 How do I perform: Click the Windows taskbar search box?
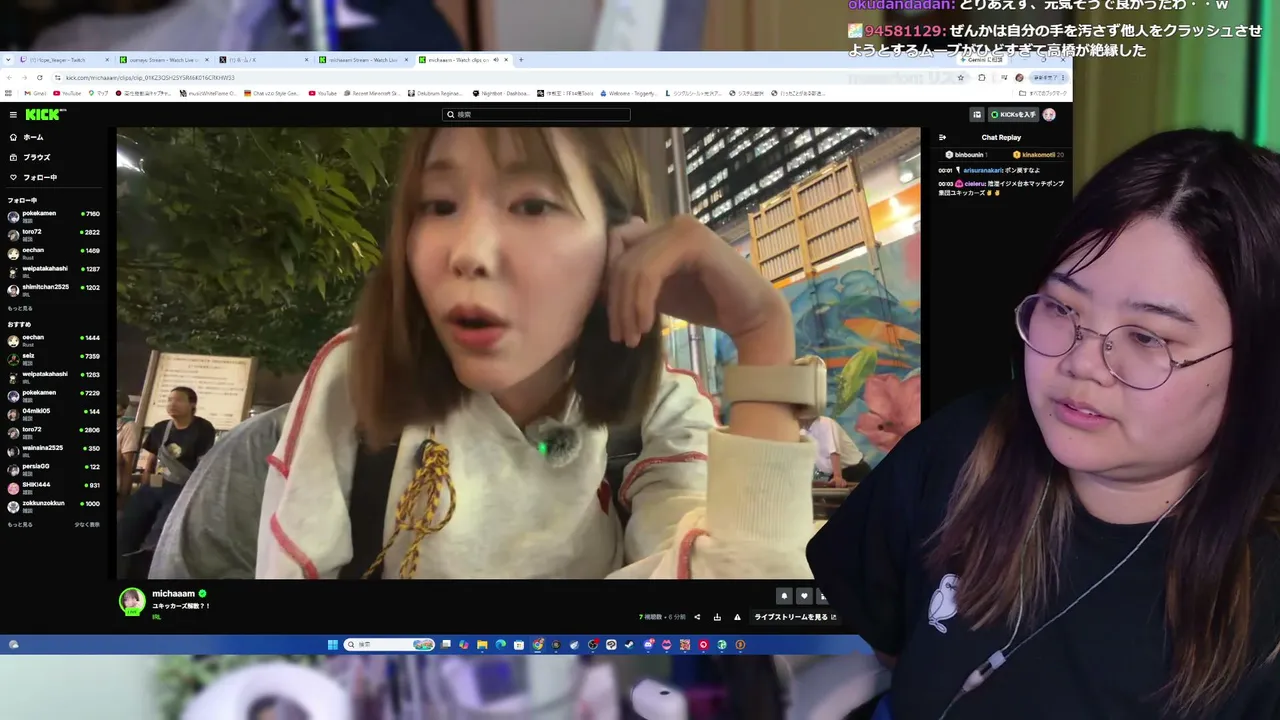point(390,645)
